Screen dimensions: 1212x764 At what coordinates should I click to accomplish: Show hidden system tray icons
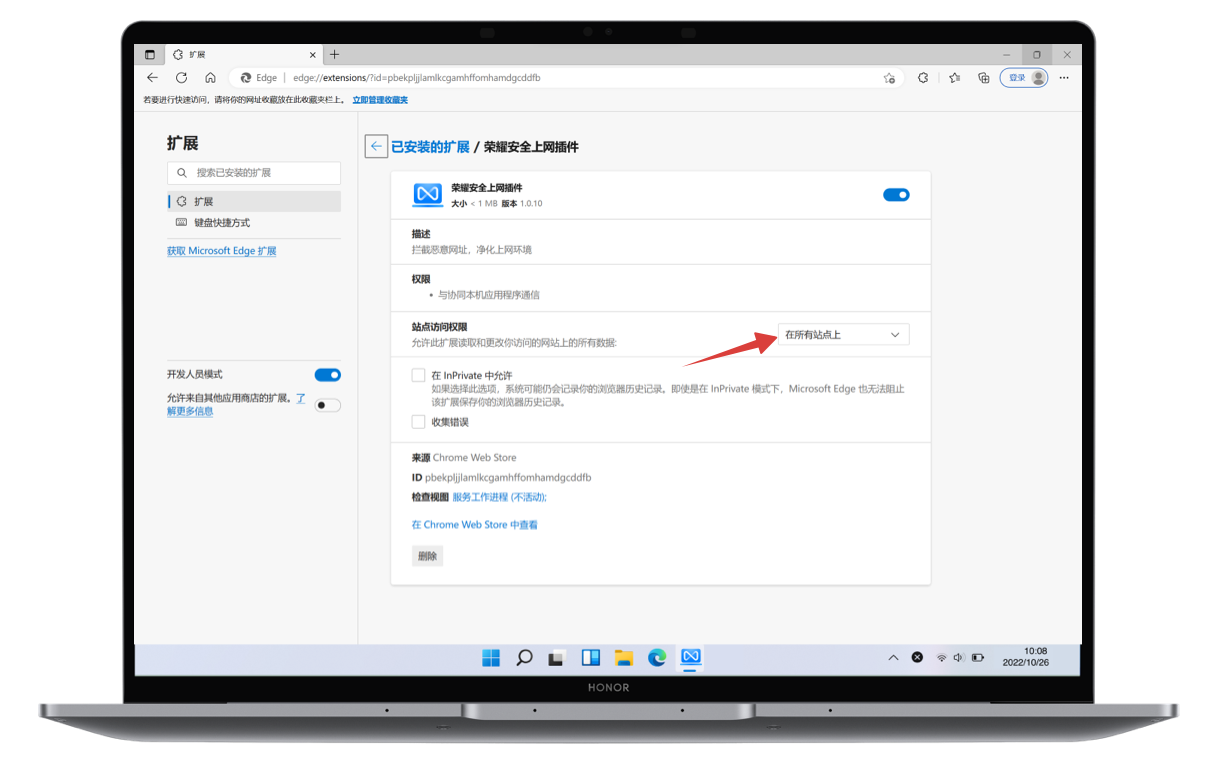893,658
